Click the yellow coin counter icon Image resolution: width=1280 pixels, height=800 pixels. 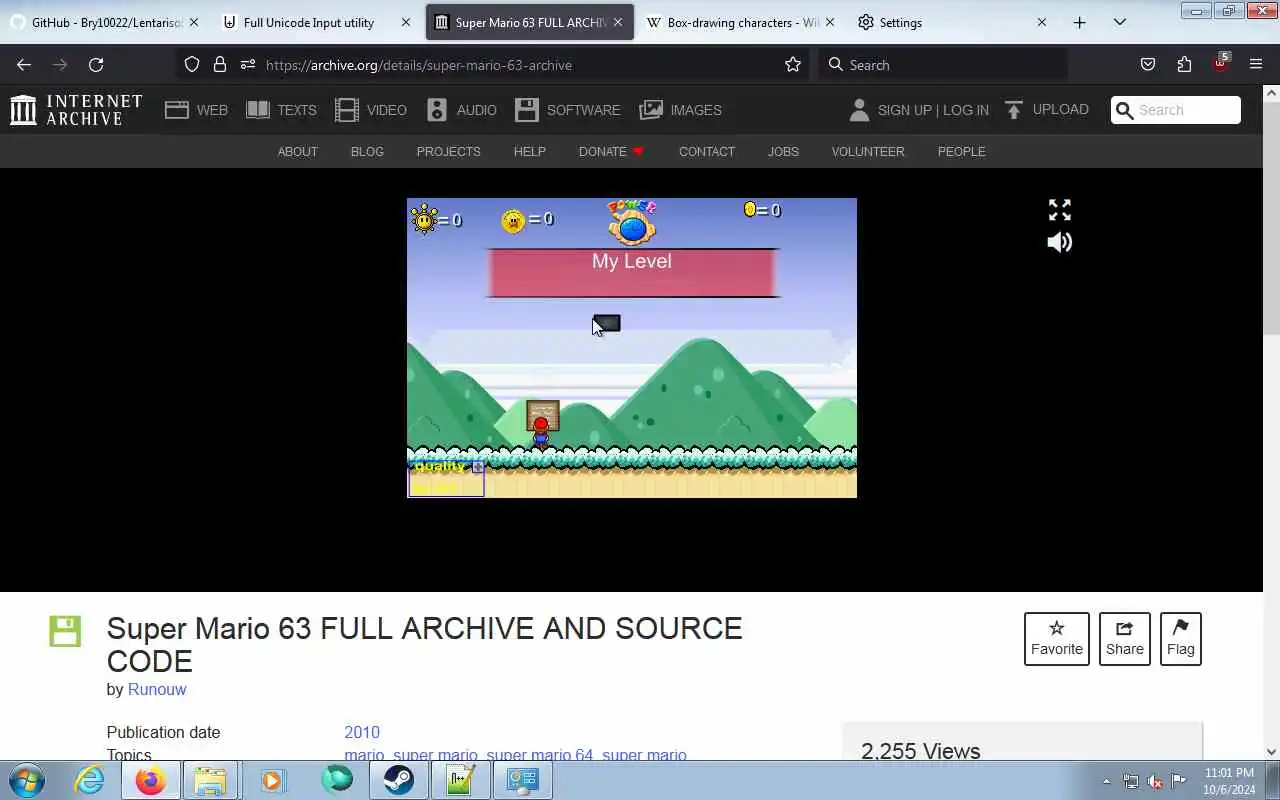(750, 209)
